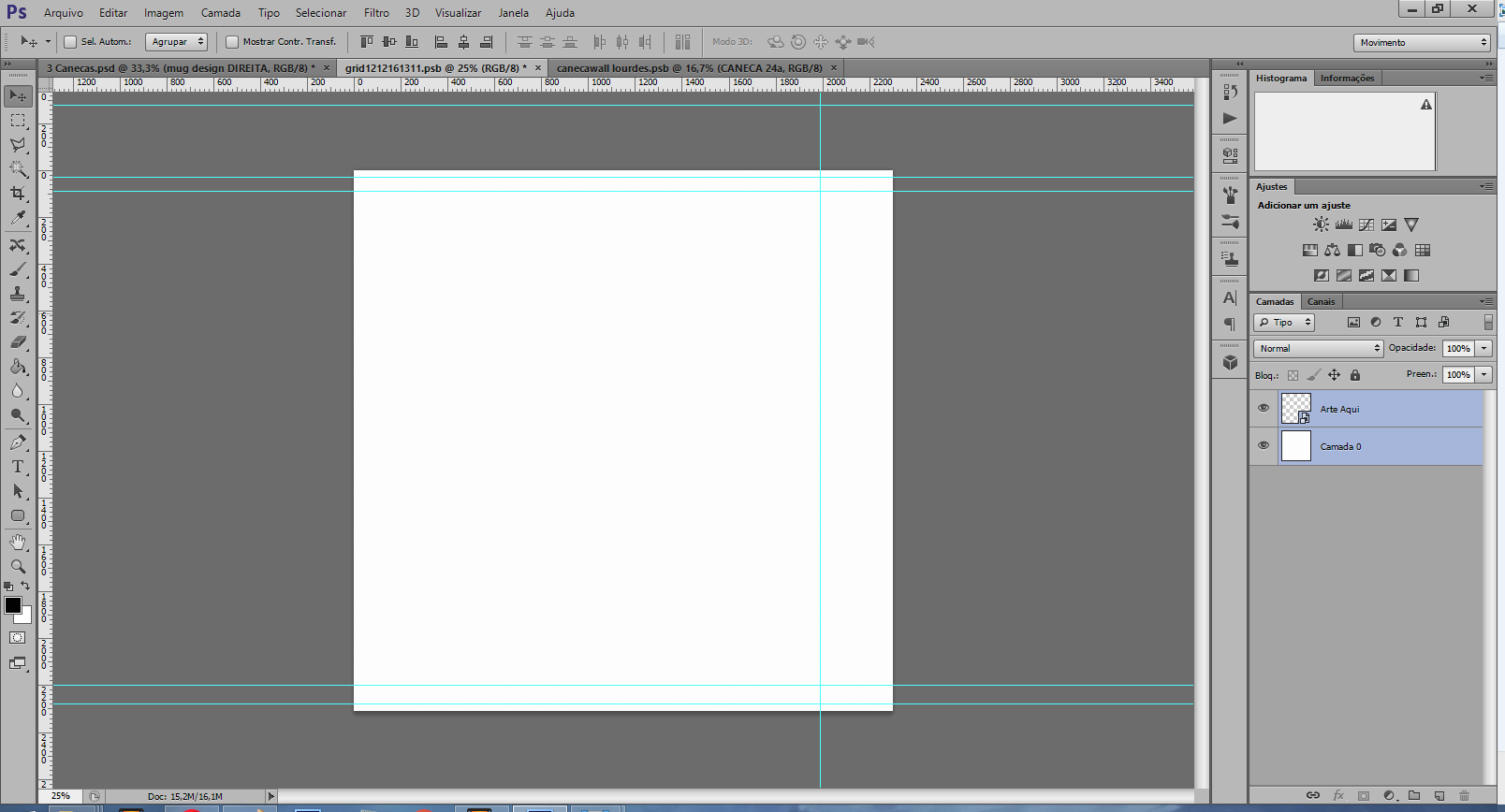The width and height of the screenshot is (1505, 812).
Task: Open the Character panel icon
Action: tap(1230, 297)
